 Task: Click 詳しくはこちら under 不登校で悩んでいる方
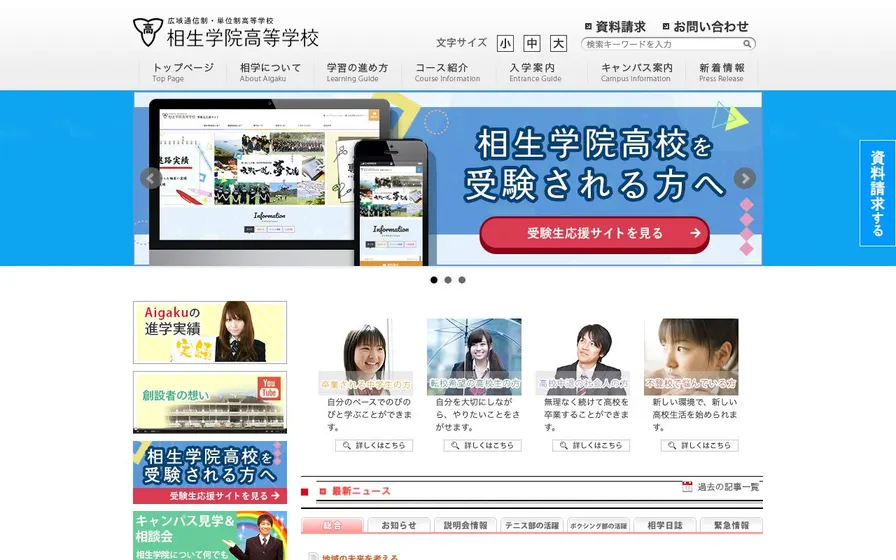point(699,445)
